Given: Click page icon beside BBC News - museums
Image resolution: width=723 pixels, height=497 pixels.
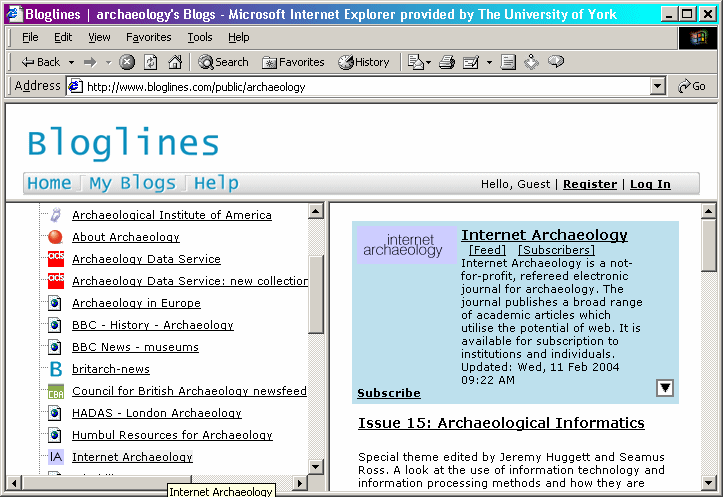Looking at the screenshot, I should (55, 347).
